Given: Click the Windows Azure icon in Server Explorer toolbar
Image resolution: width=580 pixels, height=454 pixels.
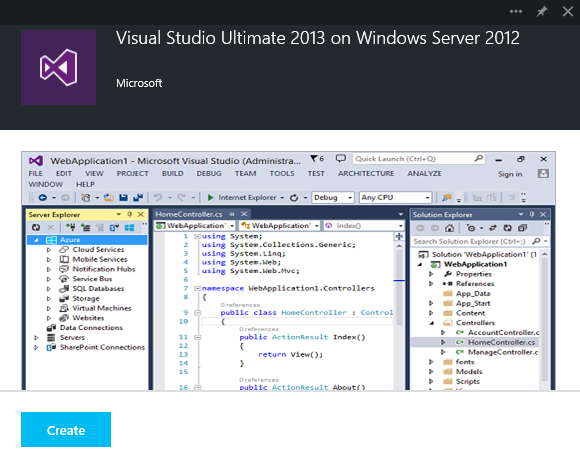Looking at the screenshot, I should click(129, 228).
